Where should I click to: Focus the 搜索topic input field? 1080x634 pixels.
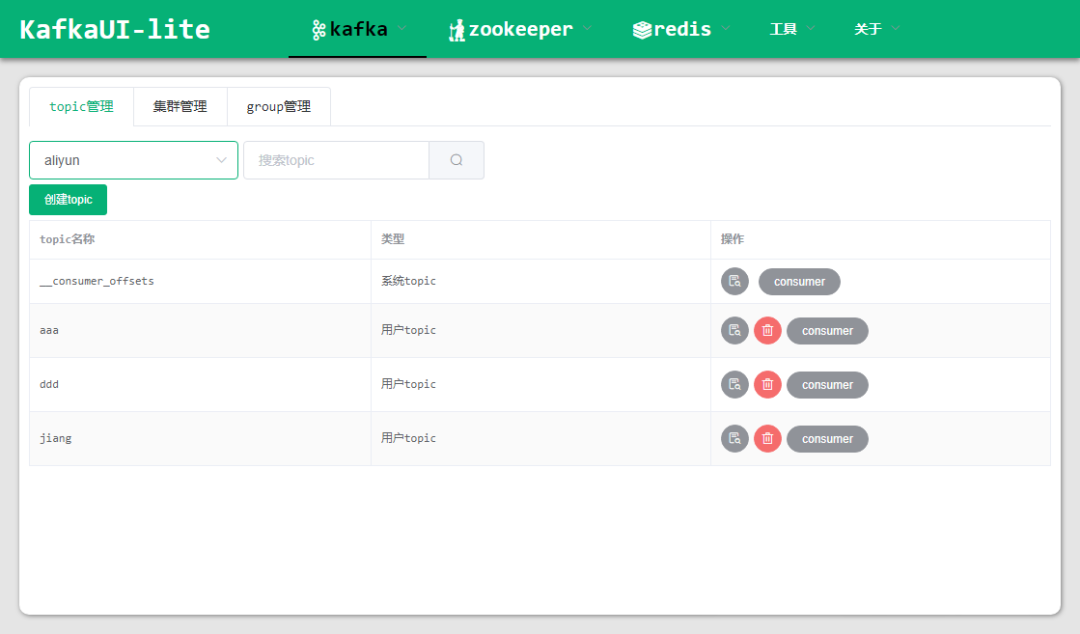tap(336, 160)
